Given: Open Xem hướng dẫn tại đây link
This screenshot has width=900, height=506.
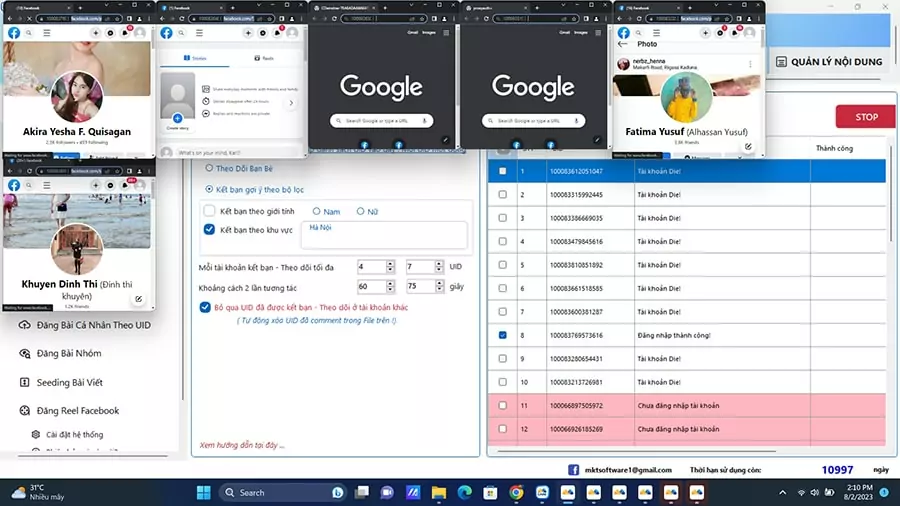Looking at the screenshot, I should point(242,445).
